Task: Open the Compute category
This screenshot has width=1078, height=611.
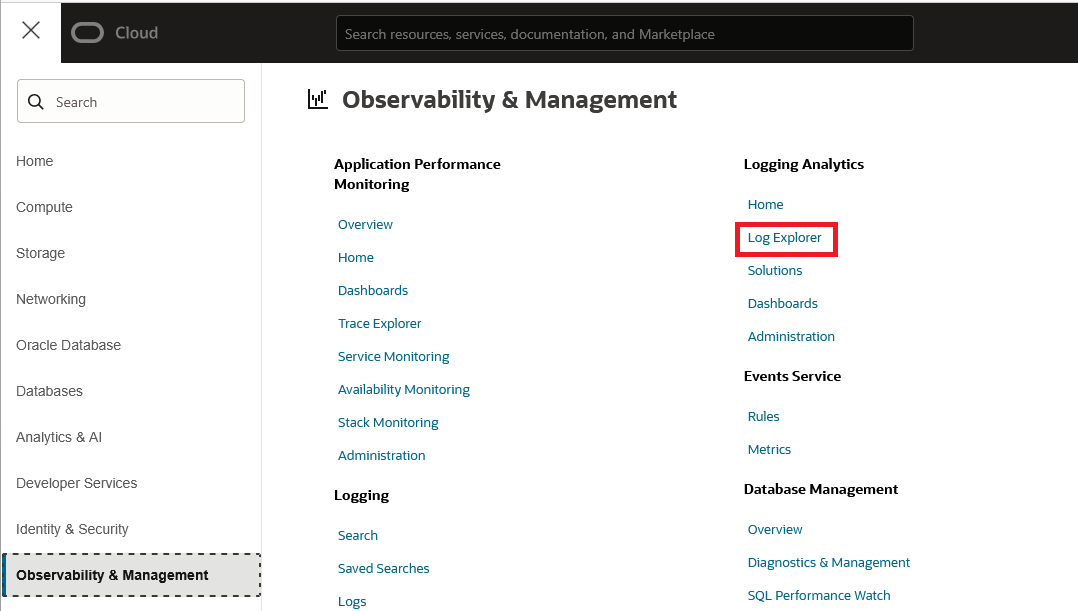Action: pyautogui.click(x=44, y=207)
